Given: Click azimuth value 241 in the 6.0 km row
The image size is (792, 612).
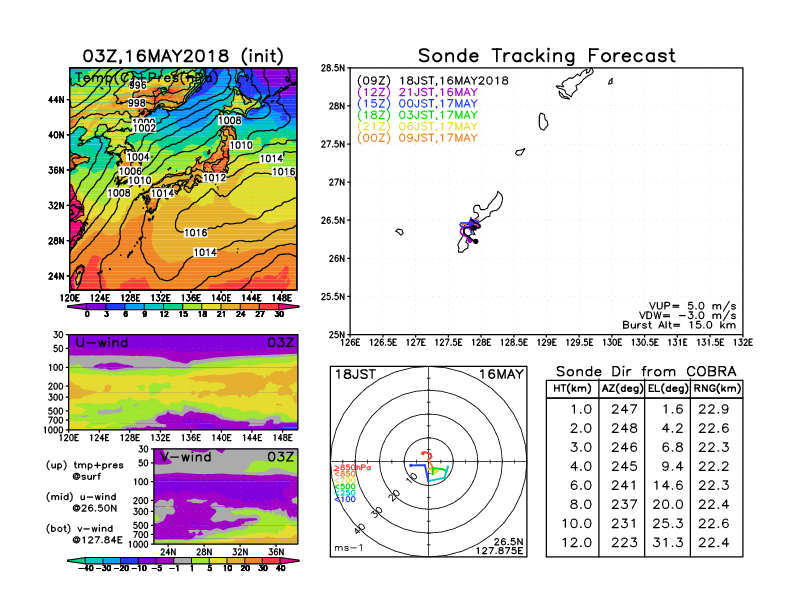Looking at the screenshot, I should pyautogui.click(x=624, y=486).
